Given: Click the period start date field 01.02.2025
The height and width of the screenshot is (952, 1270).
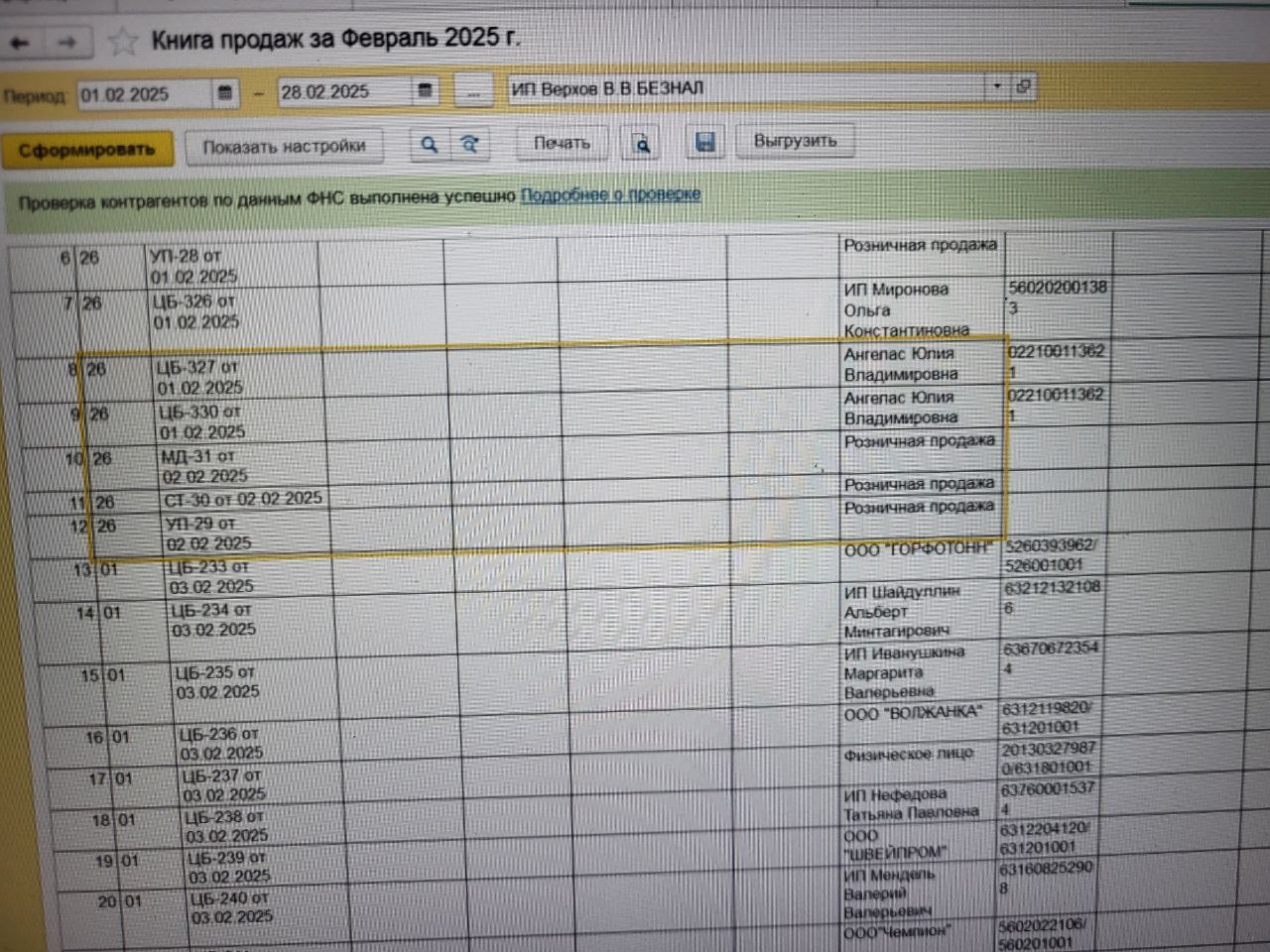Looking at the screenshot, I should [143, 94].
